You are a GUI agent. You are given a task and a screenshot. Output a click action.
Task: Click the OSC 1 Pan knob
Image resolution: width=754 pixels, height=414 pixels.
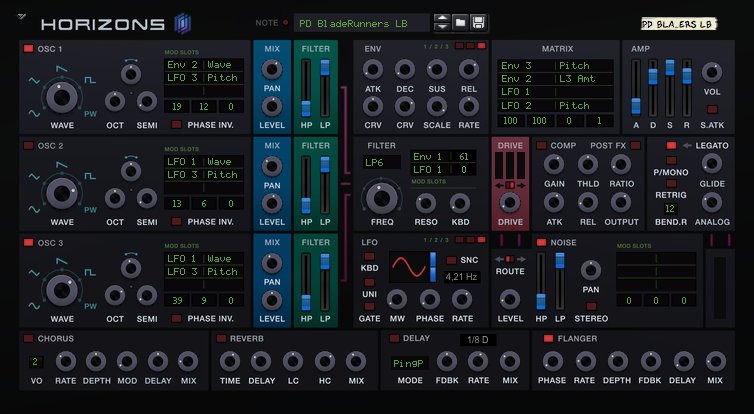click(x=272, y=70)
